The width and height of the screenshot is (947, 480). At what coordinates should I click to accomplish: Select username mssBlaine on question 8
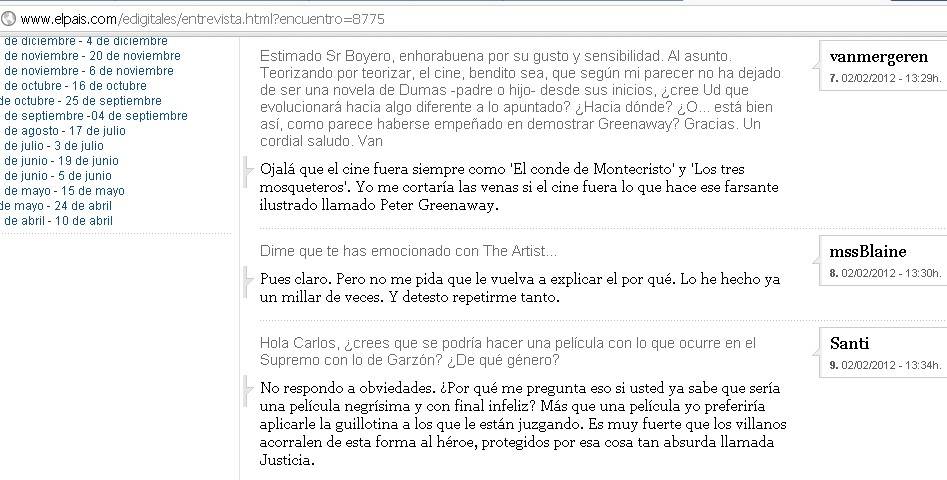pyautogui.click(x=868, y=251)
